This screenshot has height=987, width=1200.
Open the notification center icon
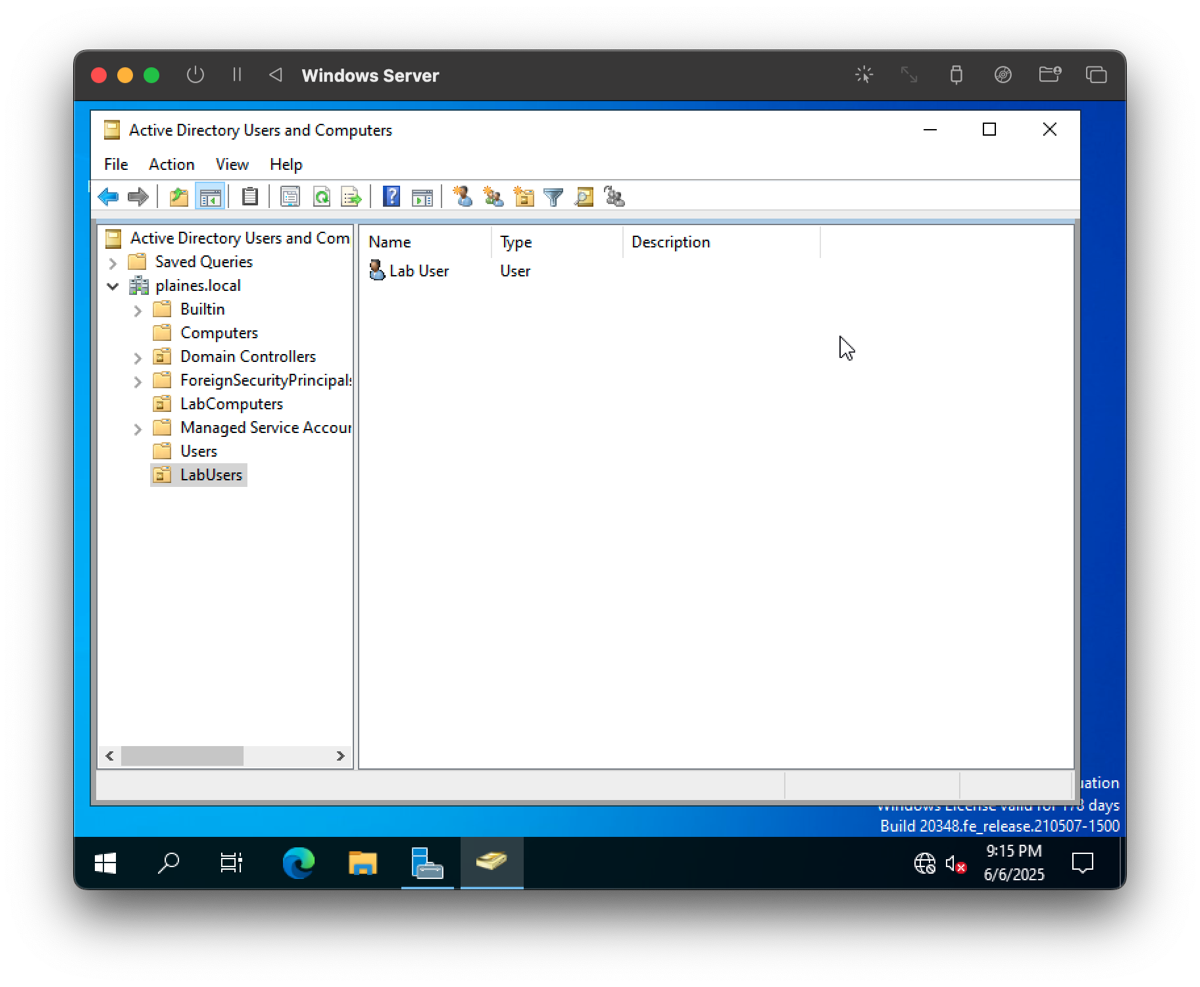coord(1082,863)
